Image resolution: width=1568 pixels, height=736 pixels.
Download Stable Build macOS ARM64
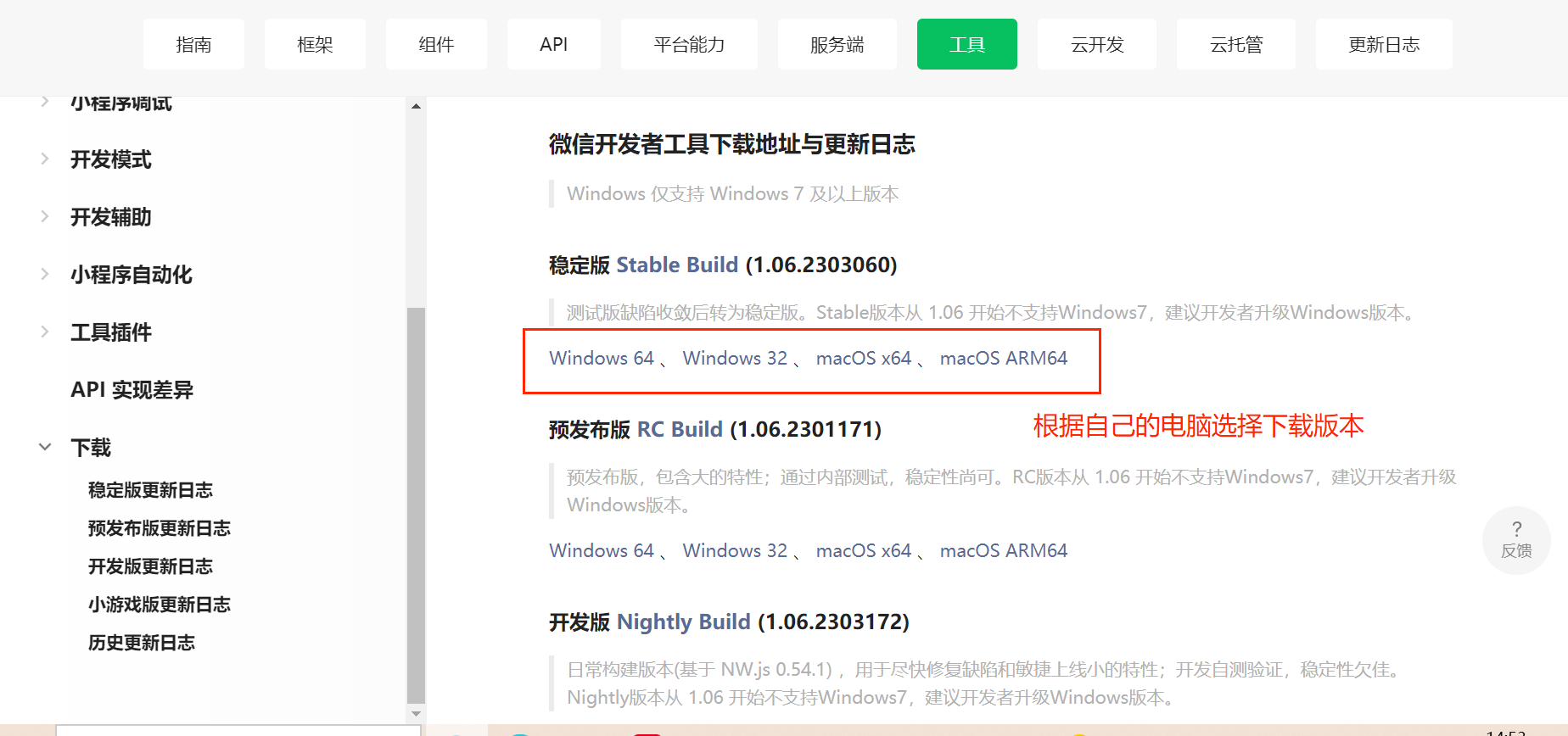(x=1004, y=358)
